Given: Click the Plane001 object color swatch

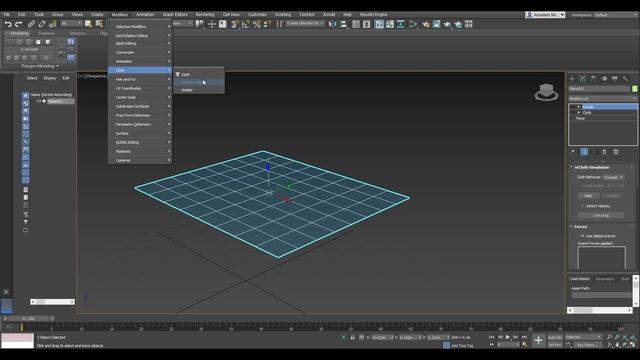Looking at the screenshot, I should click(x=635, y=89).
